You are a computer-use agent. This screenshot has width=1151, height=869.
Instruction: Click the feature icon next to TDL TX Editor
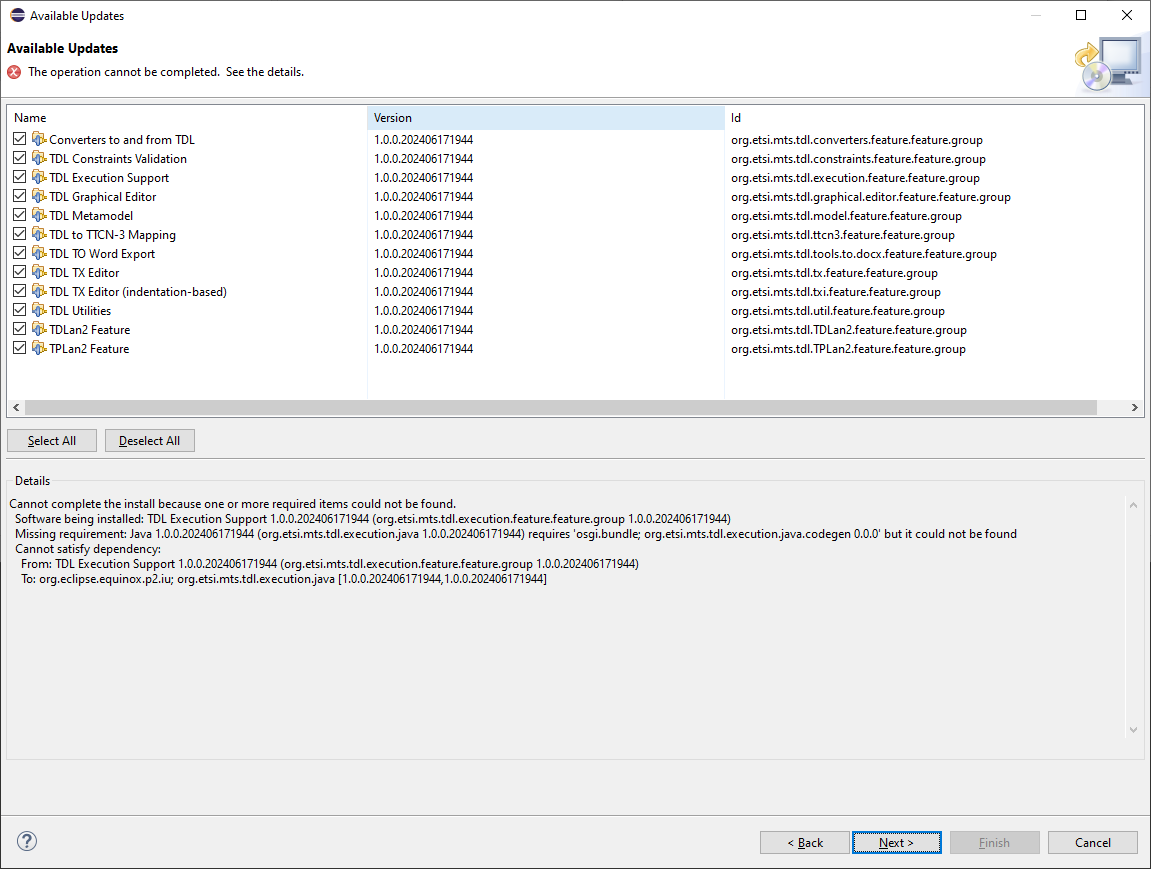[39, 272]
